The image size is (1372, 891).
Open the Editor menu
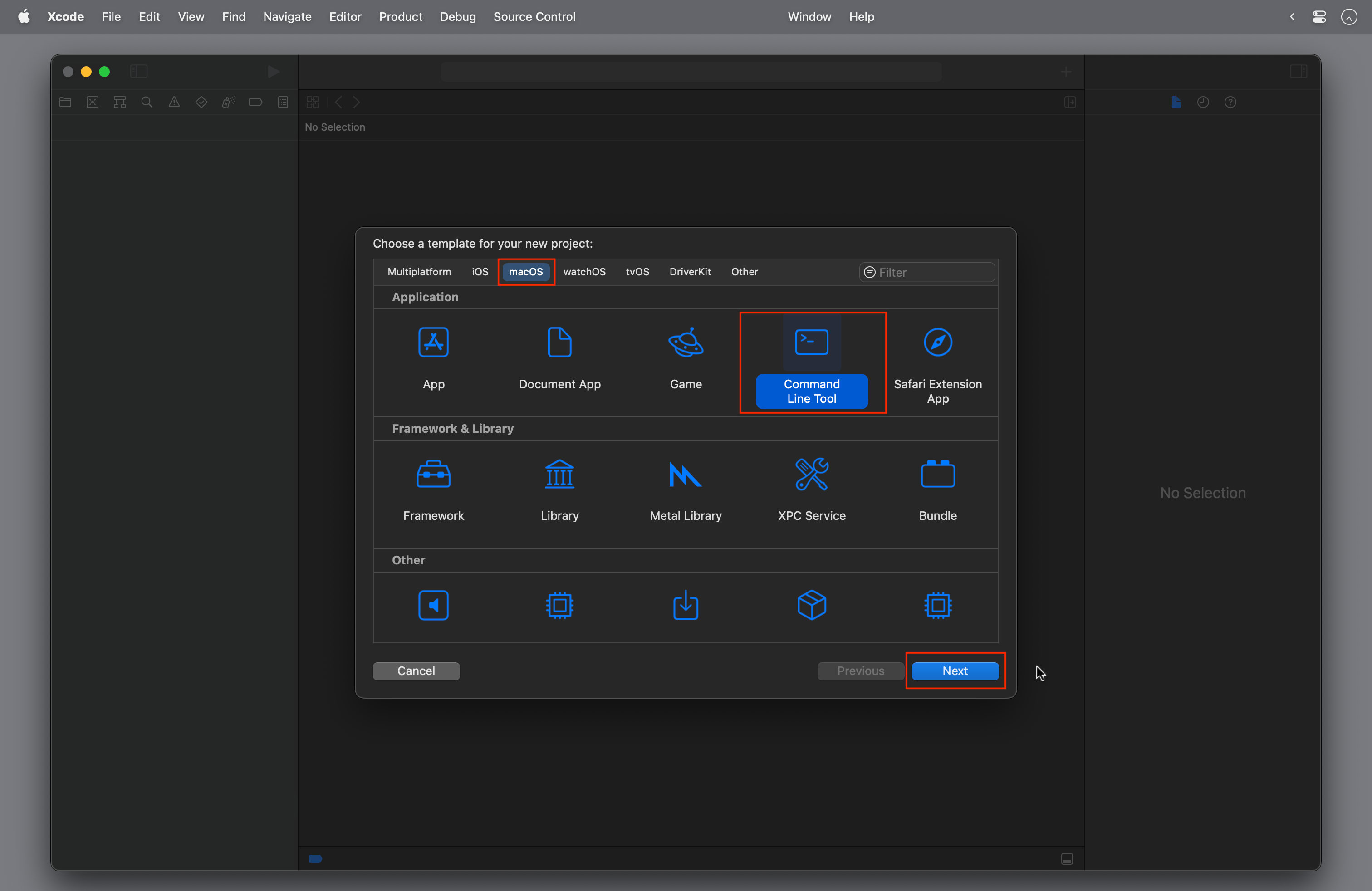(345, 17)
